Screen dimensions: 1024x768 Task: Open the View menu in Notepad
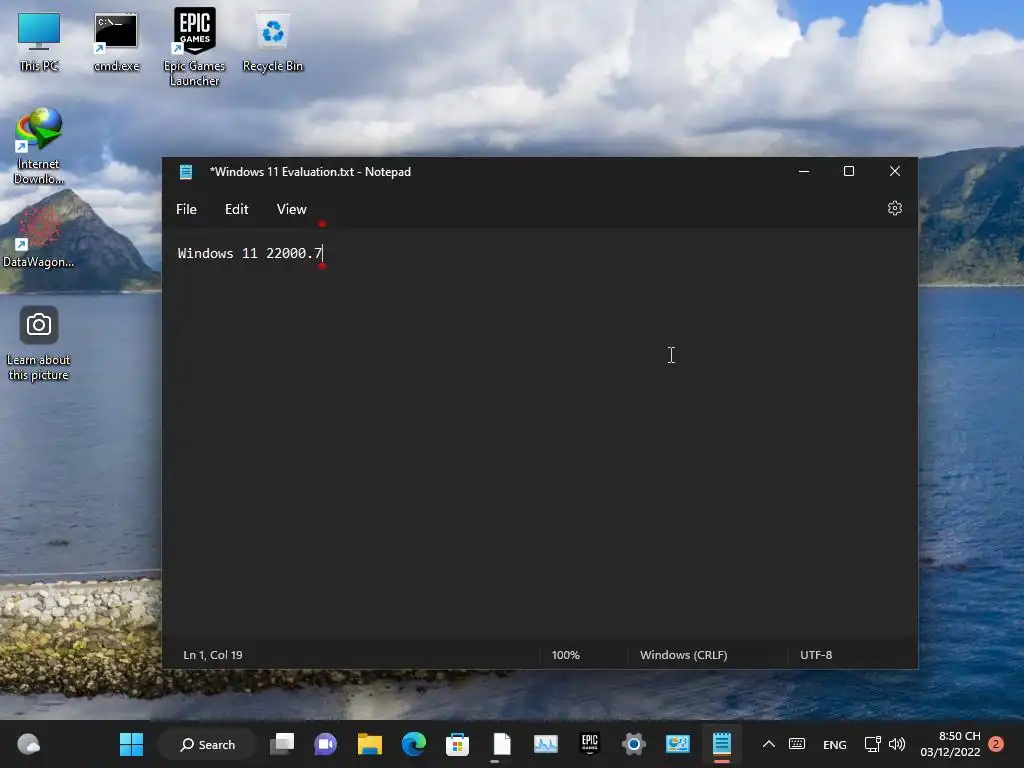[291, 209]
